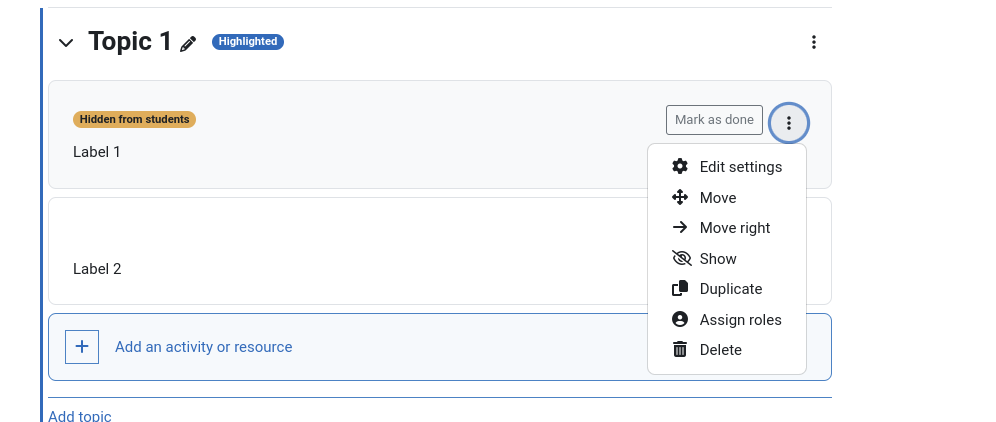
Task: Select Duplicate menu entry text
Action: (x=730, y=289)
